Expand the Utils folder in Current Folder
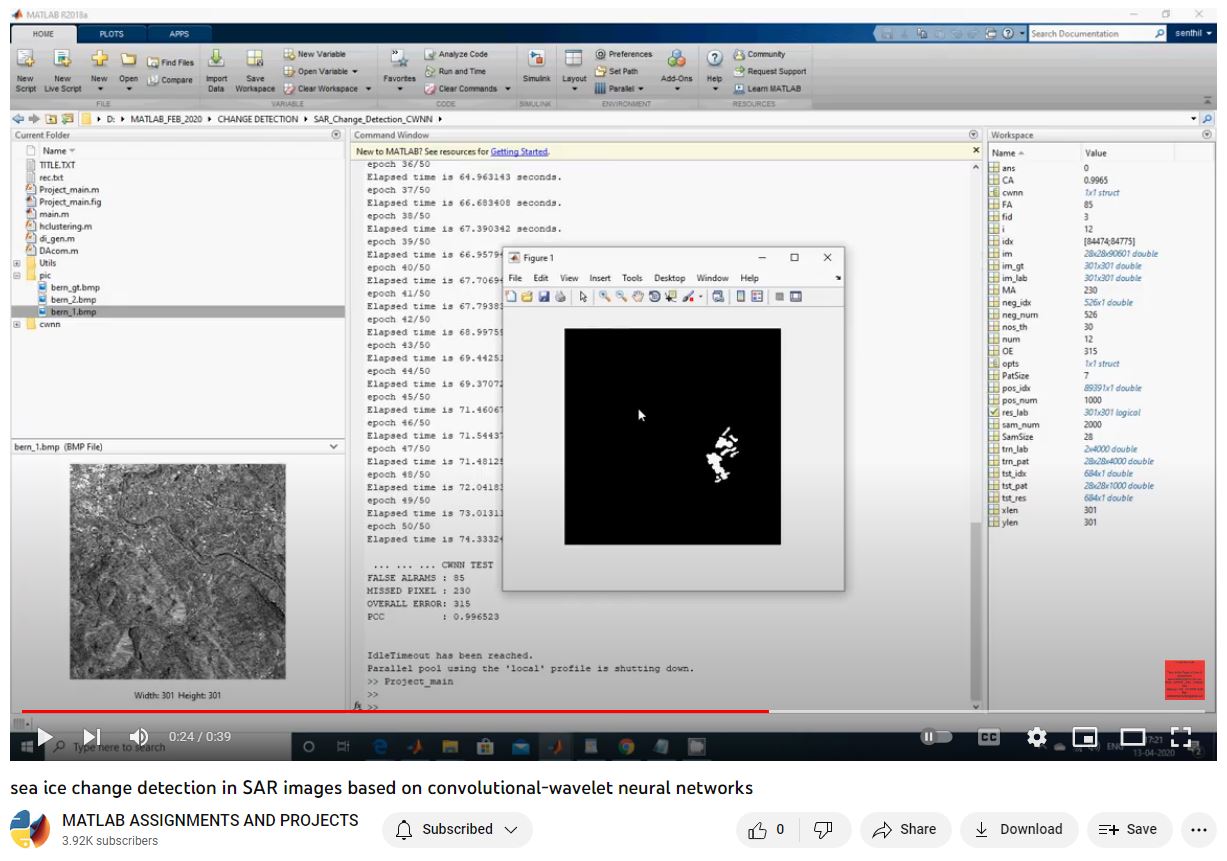Viewport: 1227px width, 861px height. 17,263
